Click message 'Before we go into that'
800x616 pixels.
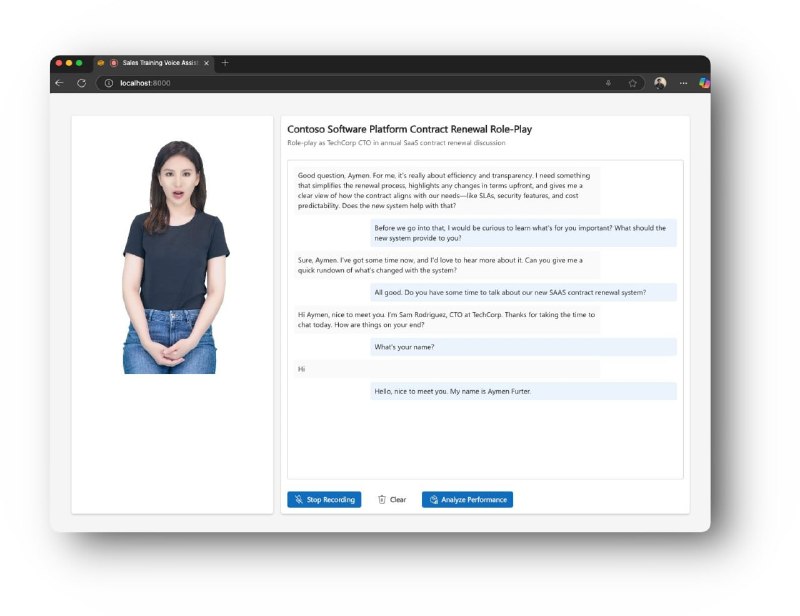(x=523, y=233)
